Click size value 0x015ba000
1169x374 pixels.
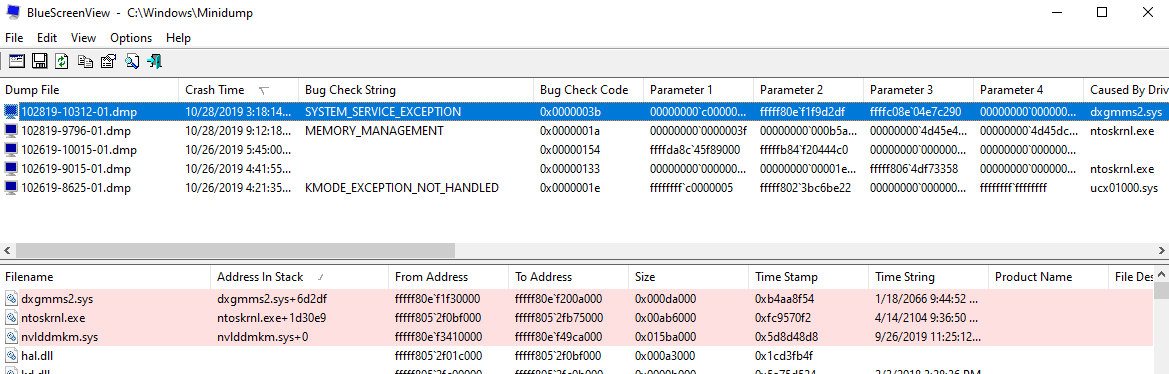pyautogui.click(x=665, y=337)
